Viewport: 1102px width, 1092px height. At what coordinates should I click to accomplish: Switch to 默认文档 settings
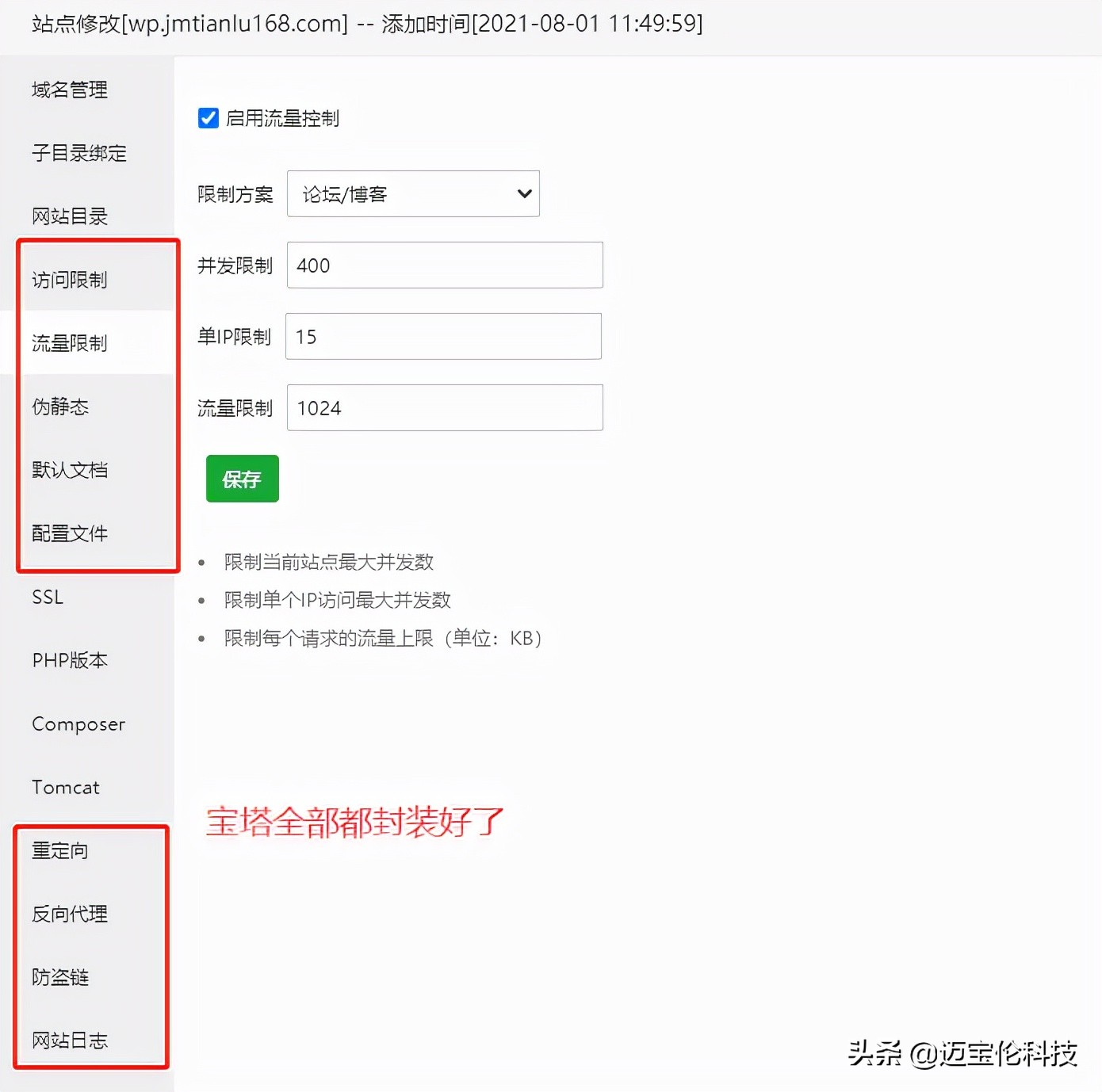(x=69, y=469)
